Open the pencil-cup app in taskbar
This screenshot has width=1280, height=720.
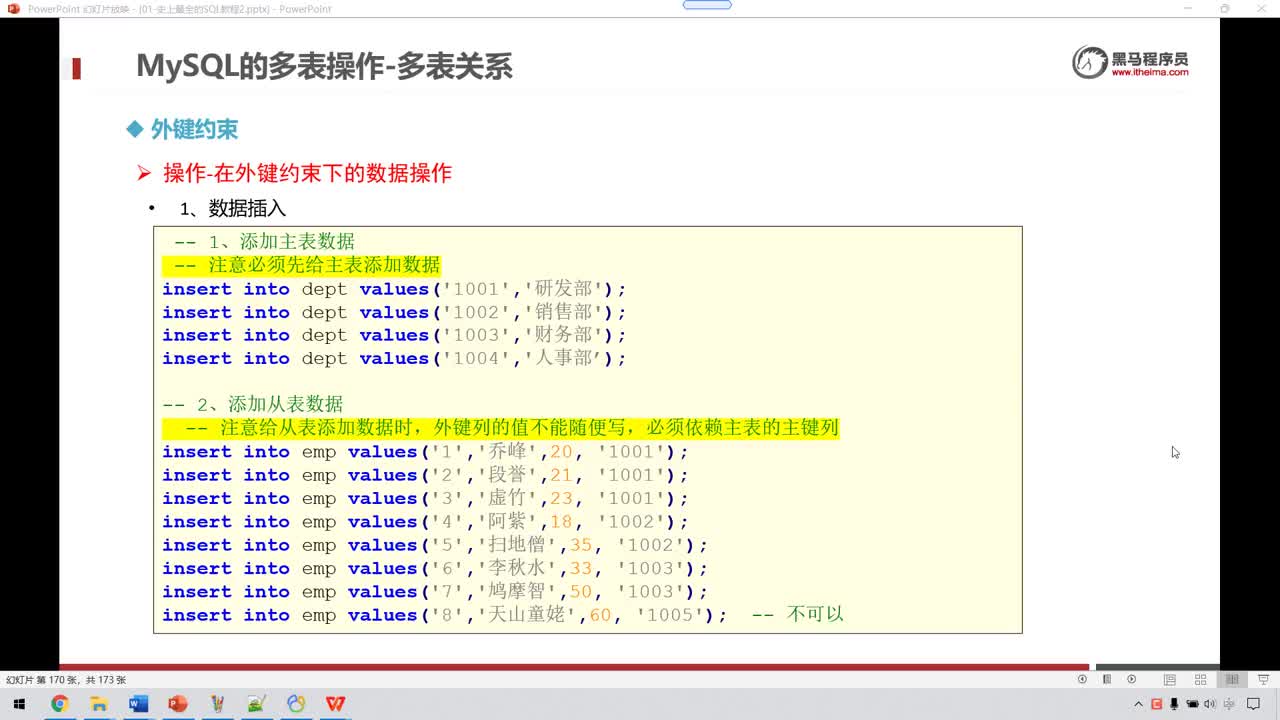click(217, 704)
